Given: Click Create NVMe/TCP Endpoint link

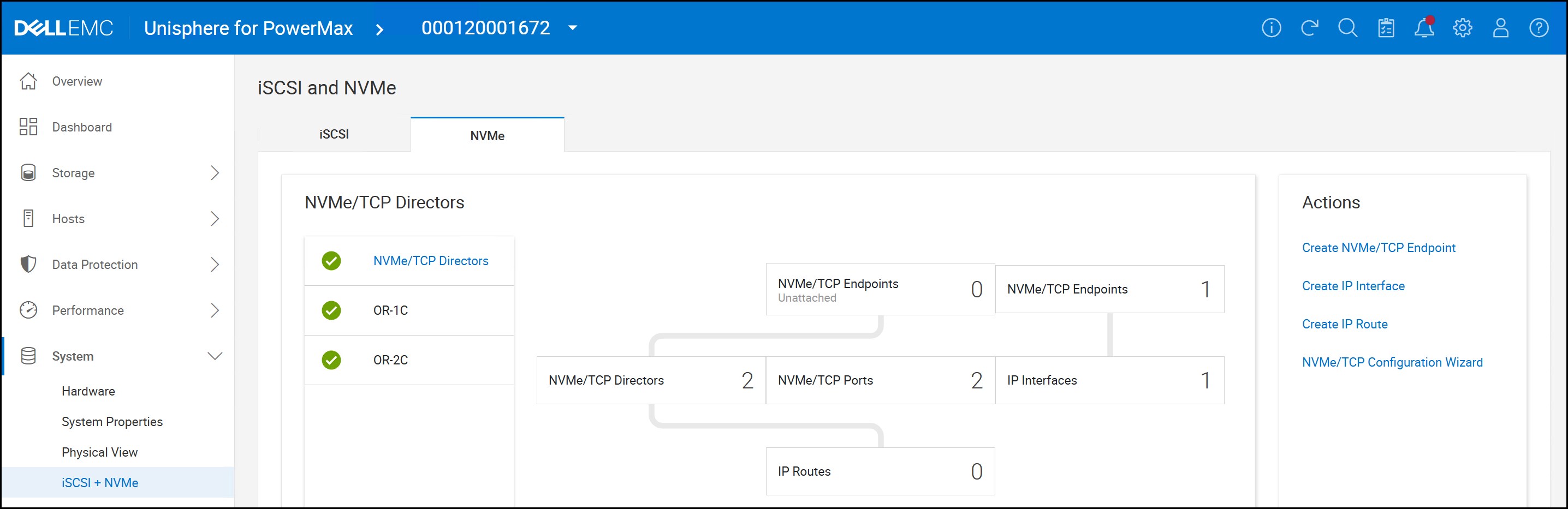Looking at the screenshot, I should point(1379,248).
